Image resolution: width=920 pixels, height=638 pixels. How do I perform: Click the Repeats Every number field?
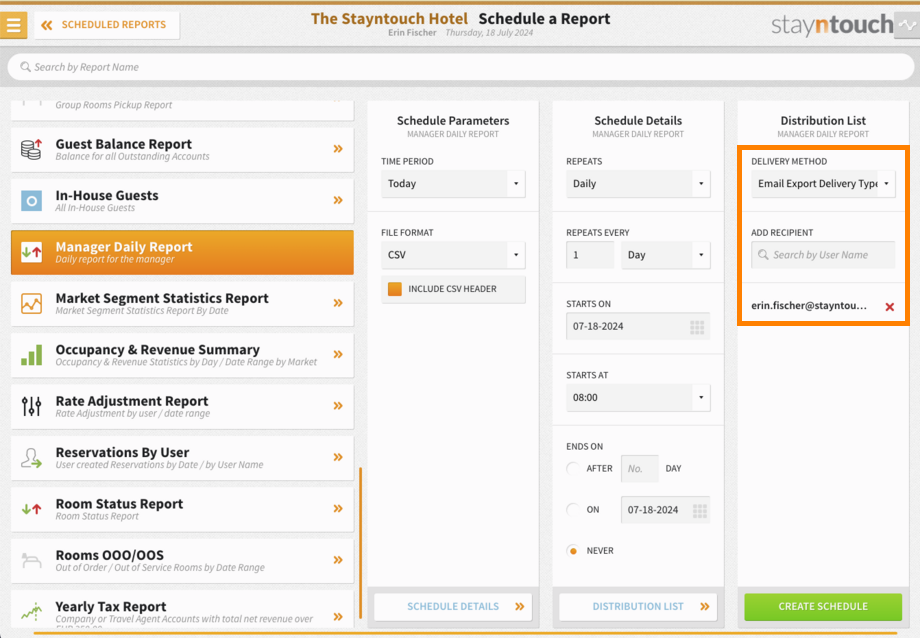(x=590, y=255)
